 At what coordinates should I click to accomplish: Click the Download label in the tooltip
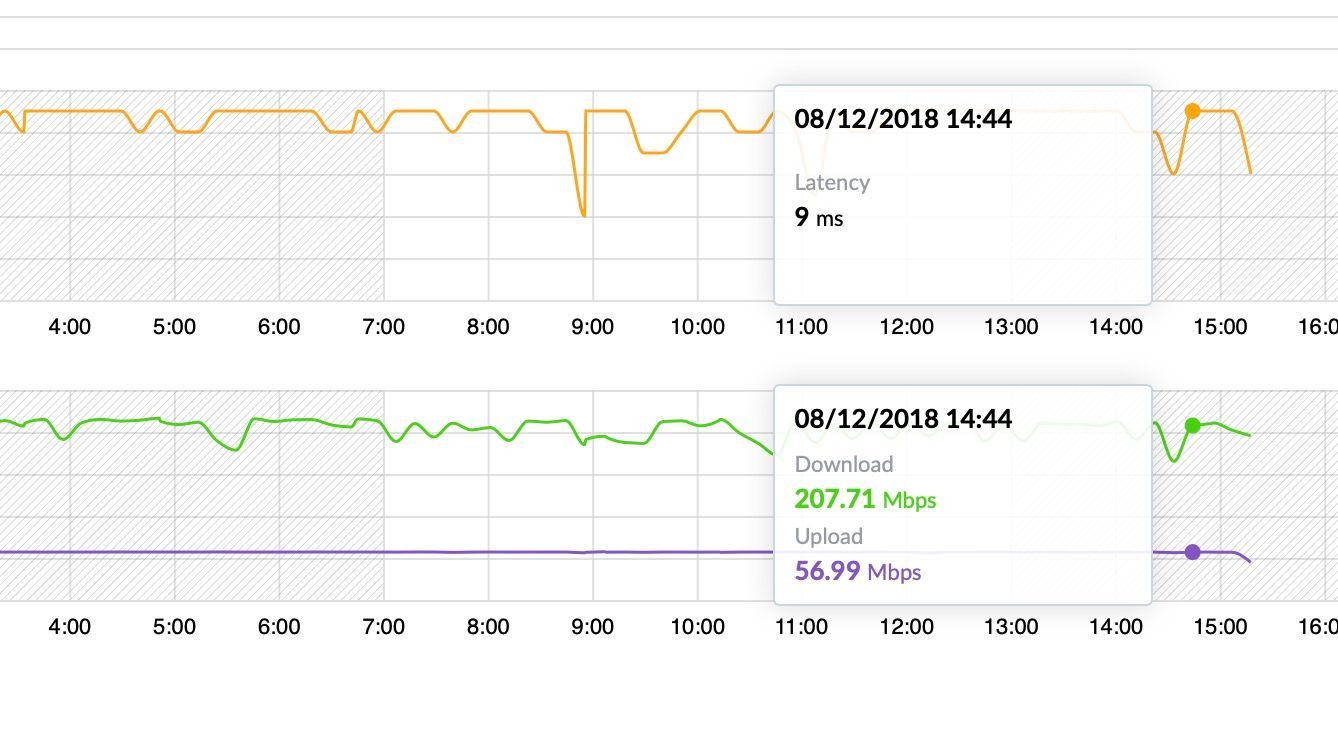click(x=843, y=464)
